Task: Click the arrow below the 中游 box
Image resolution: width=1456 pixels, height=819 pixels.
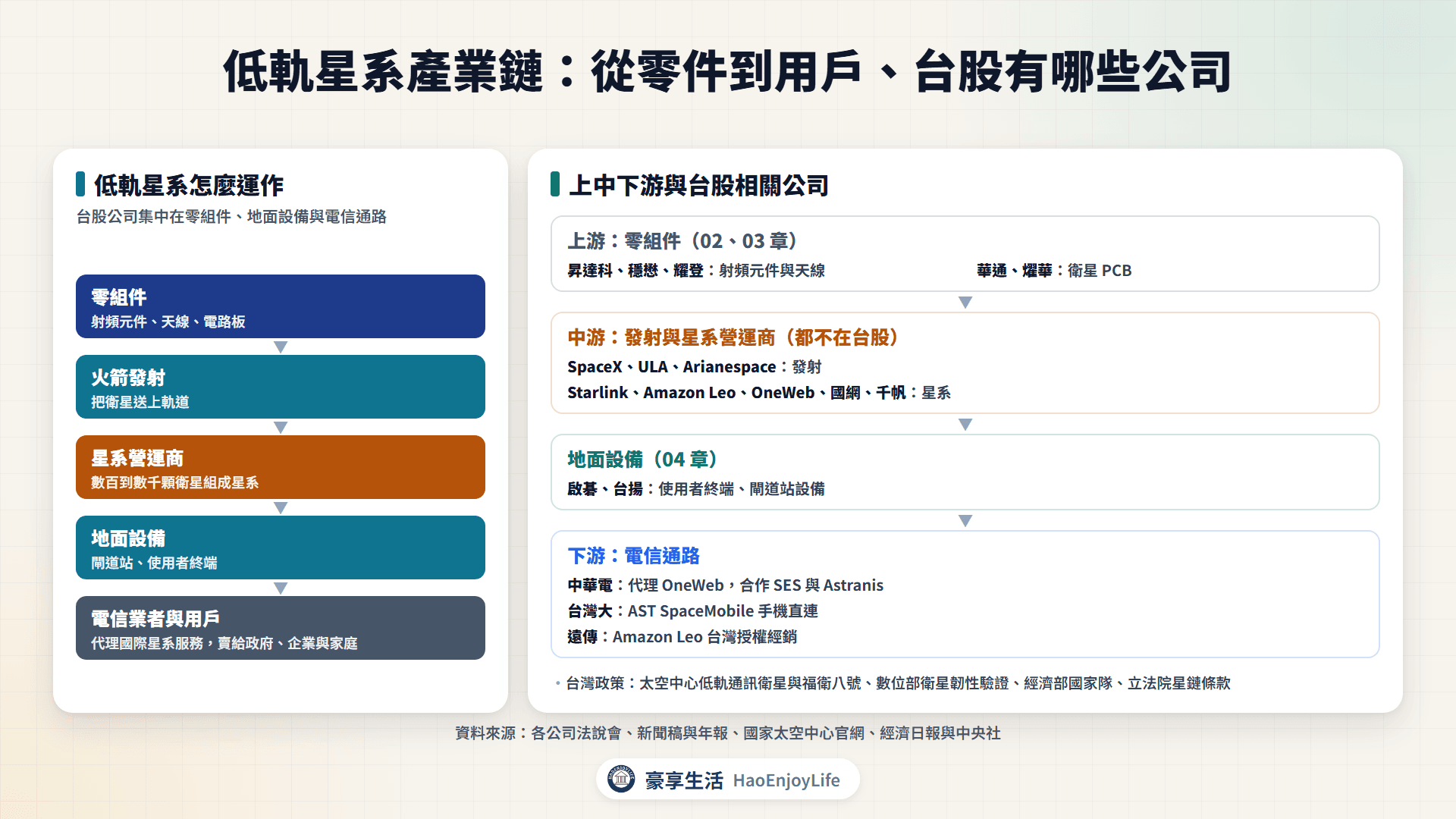Action: tap(965, 425)
